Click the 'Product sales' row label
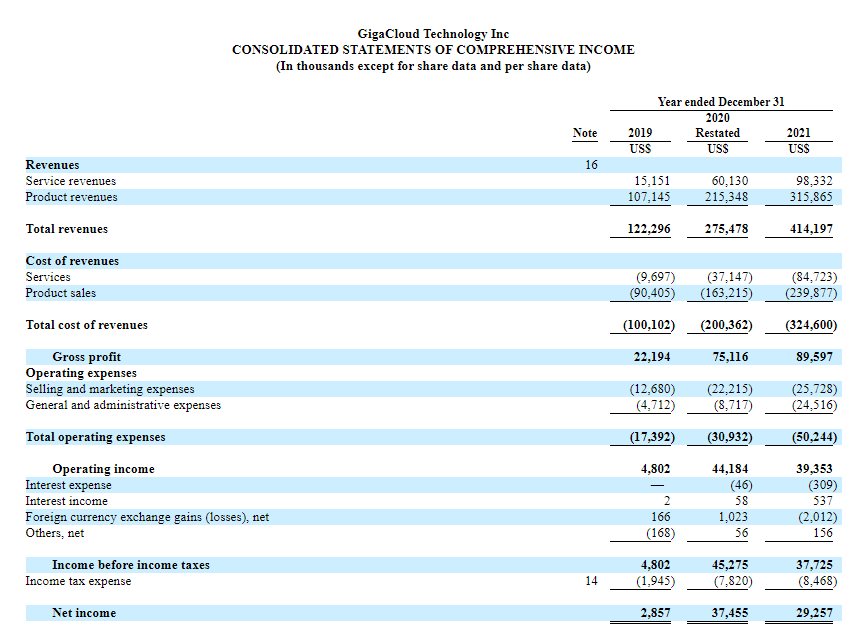The image size is (852, 630). click(61, 293)
